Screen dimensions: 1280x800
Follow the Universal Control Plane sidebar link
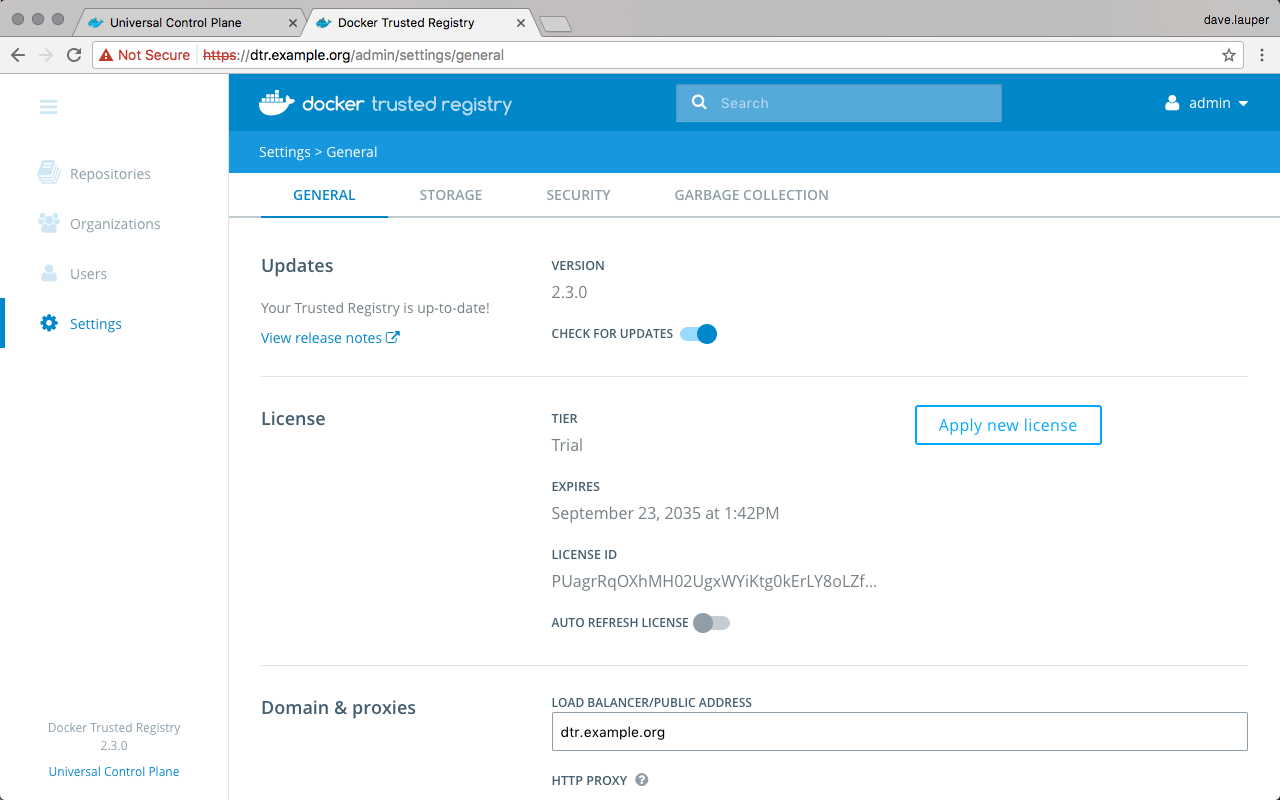[114, 771]
